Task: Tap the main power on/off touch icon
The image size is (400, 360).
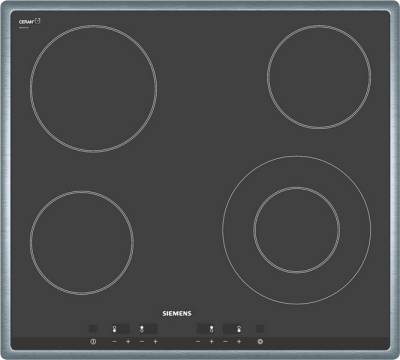Action: tap(93, 342)
